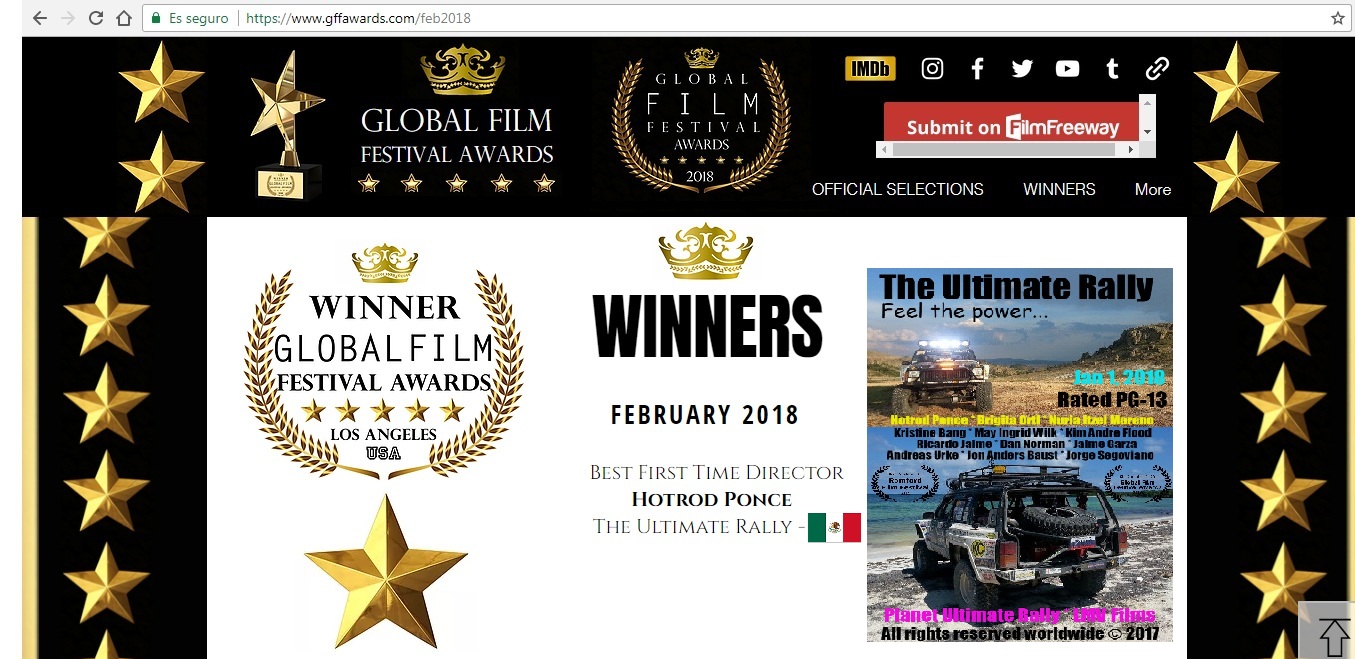Click the gold crown above WINNERS heading

pos(706,250)
